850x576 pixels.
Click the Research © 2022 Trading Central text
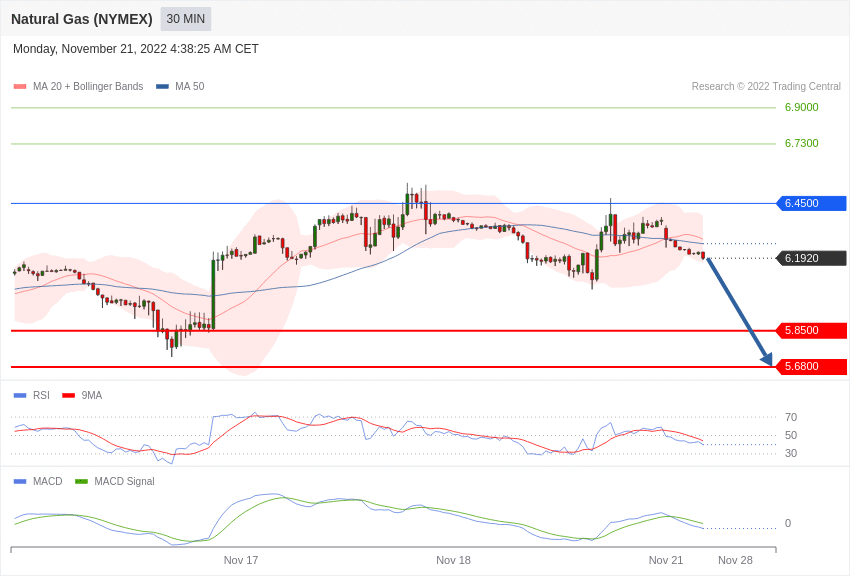click(x=766, y=86)
